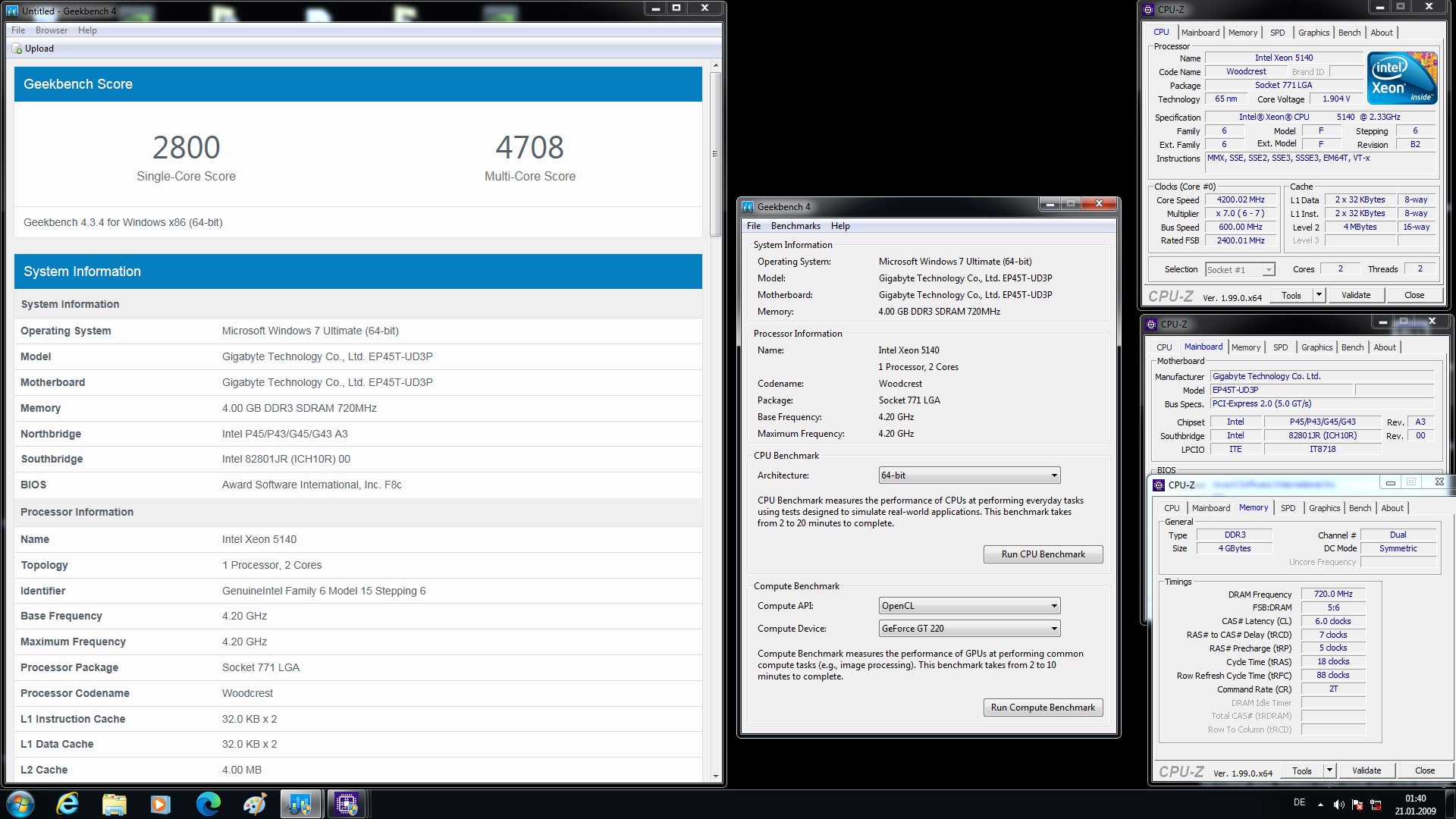
Task: Open the network status tray icon
Action: click(x=1376, y=805)
